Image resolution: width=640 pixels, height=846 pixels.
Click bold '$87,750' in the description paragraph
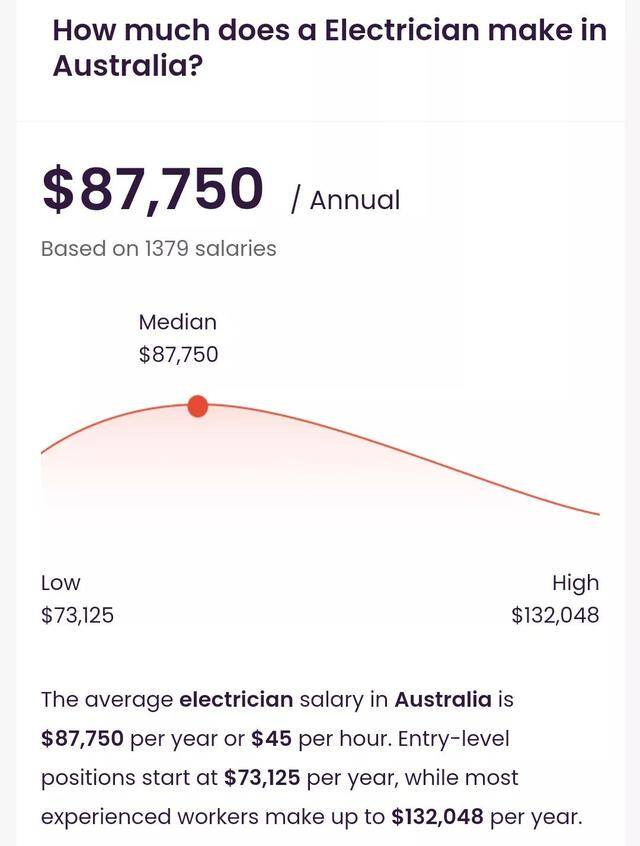(x=83, y=739)
